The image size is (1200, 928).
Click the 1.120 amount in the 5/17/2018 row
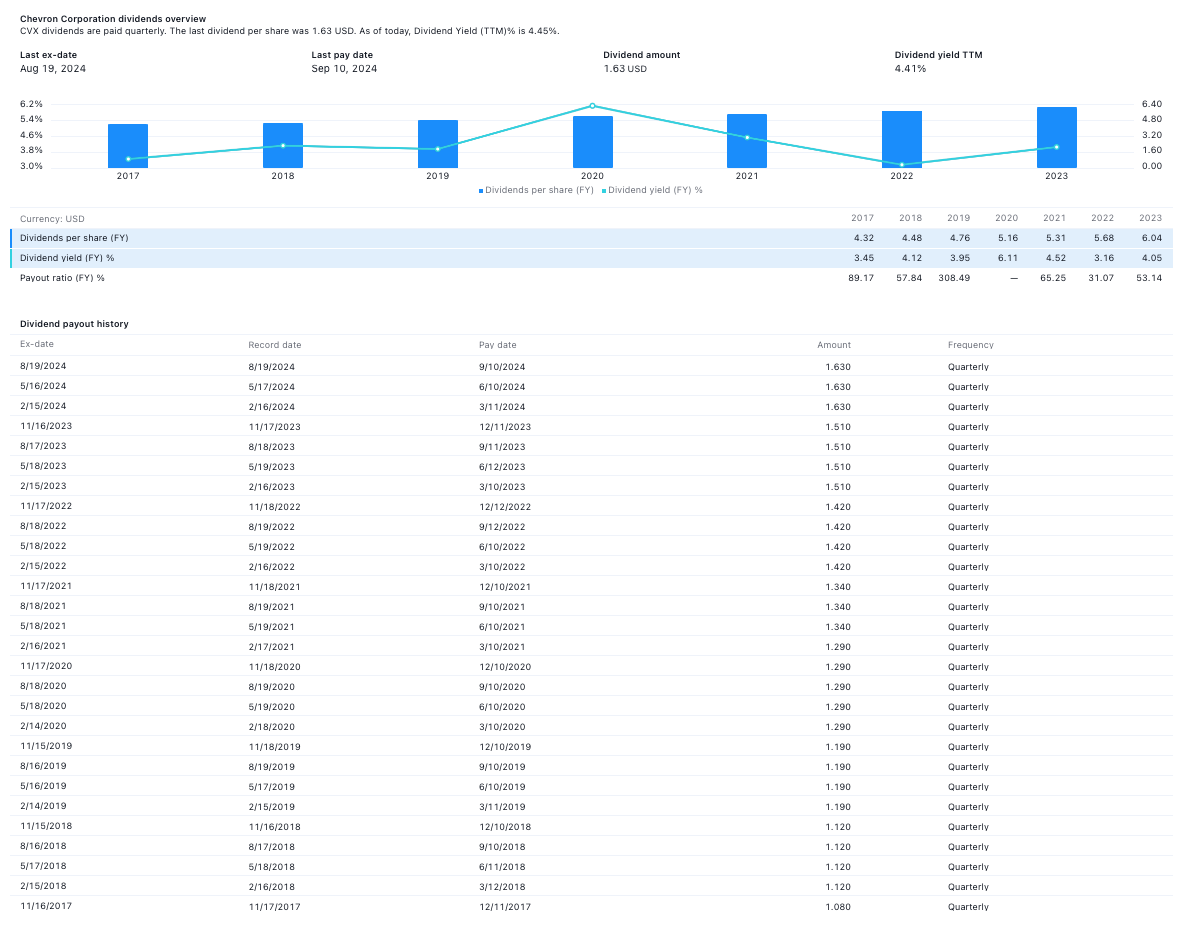click(838, 867)
